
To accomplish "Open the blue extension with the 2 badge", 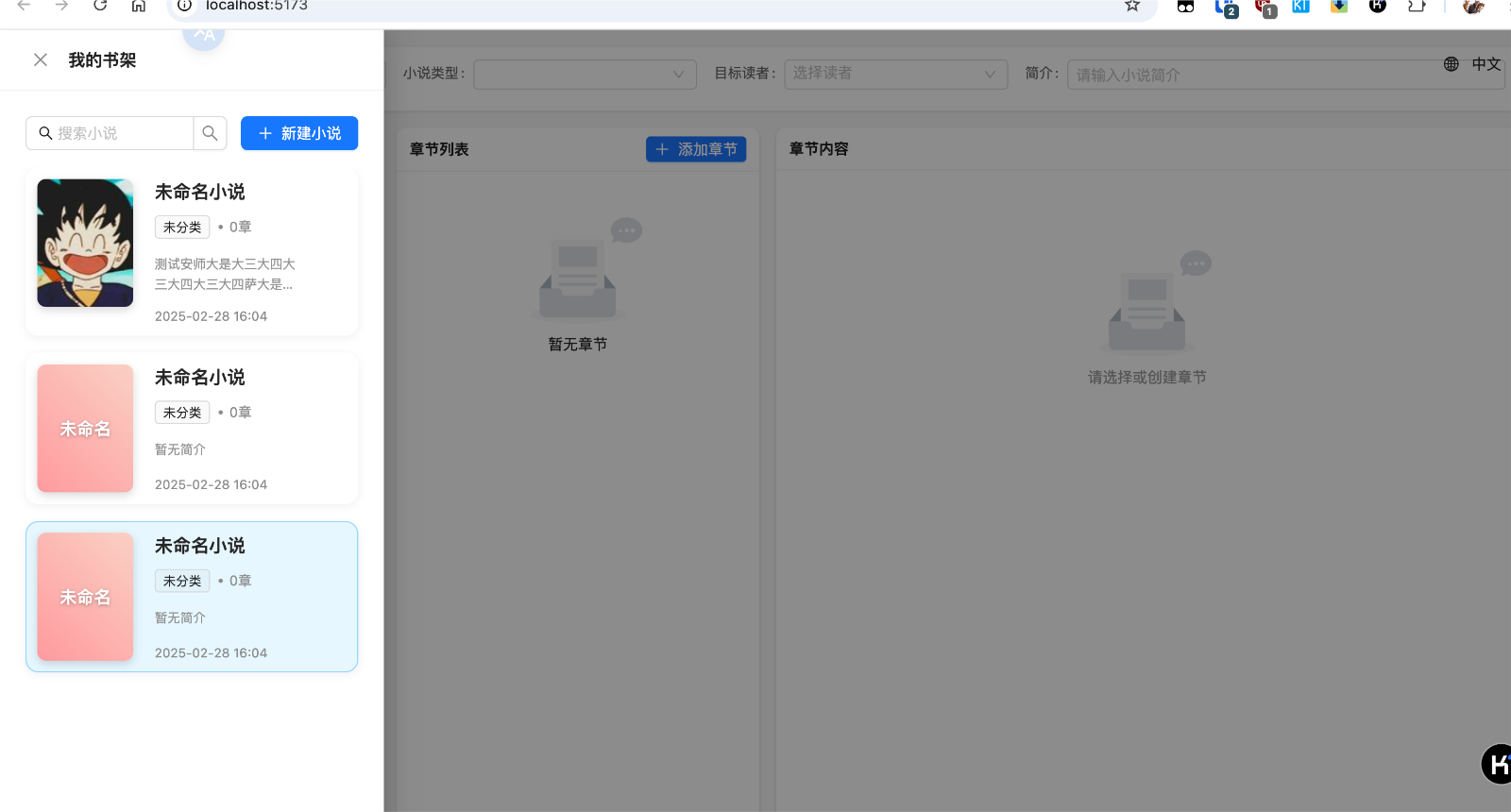I will pyautogui.click(x=1226, y=8).
